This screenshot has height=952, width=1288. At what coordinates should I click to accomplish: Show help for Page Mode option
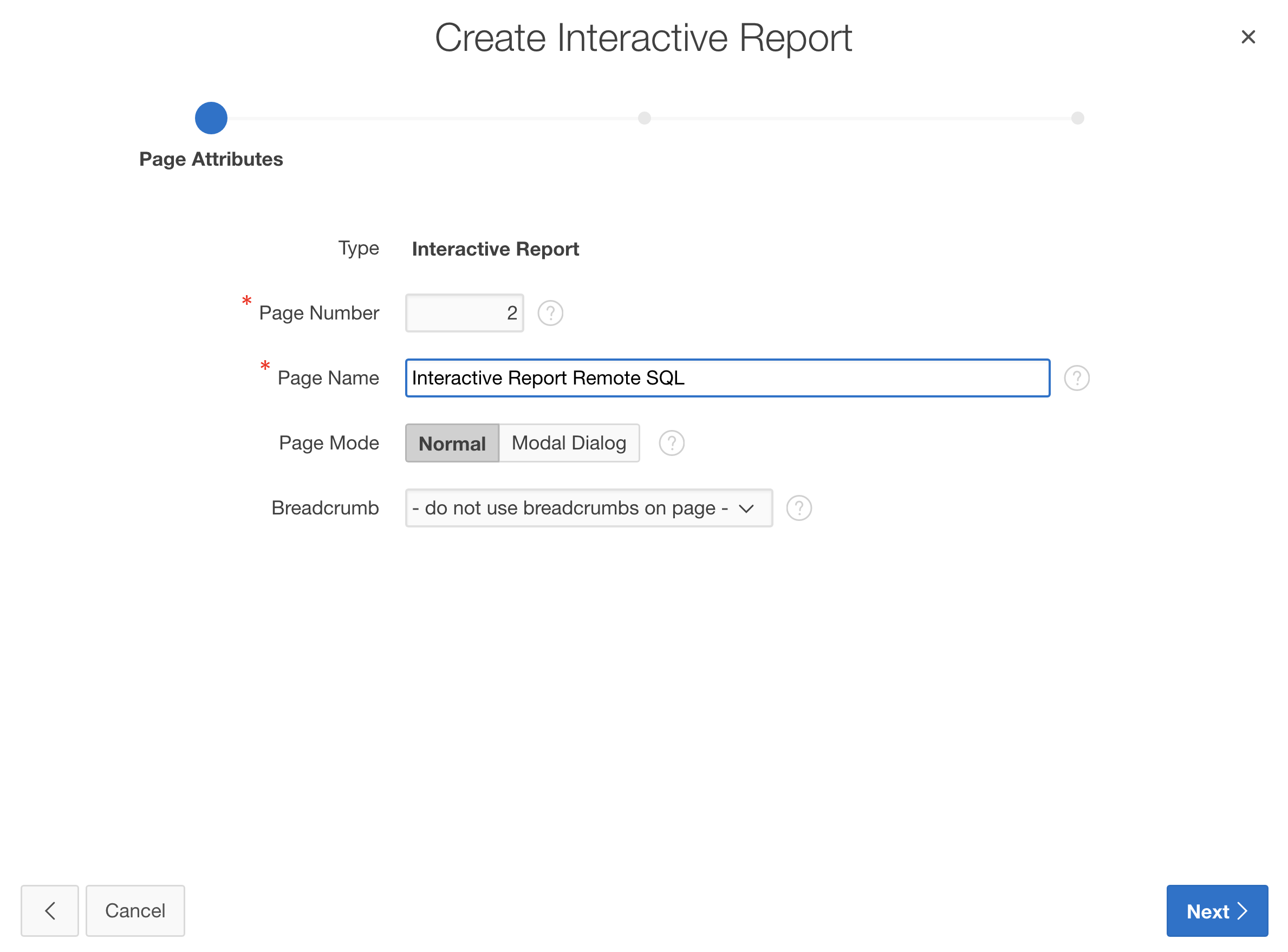click(671, 443)
